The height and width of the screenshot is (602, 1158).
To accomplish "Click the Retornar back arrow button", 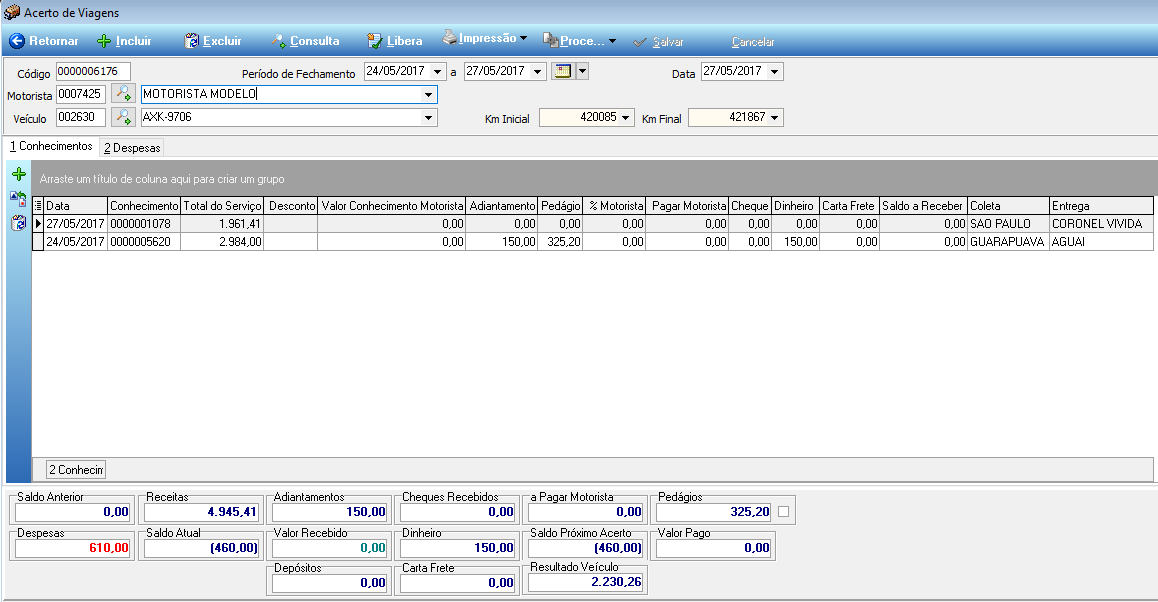I will [x=43, y=41].
